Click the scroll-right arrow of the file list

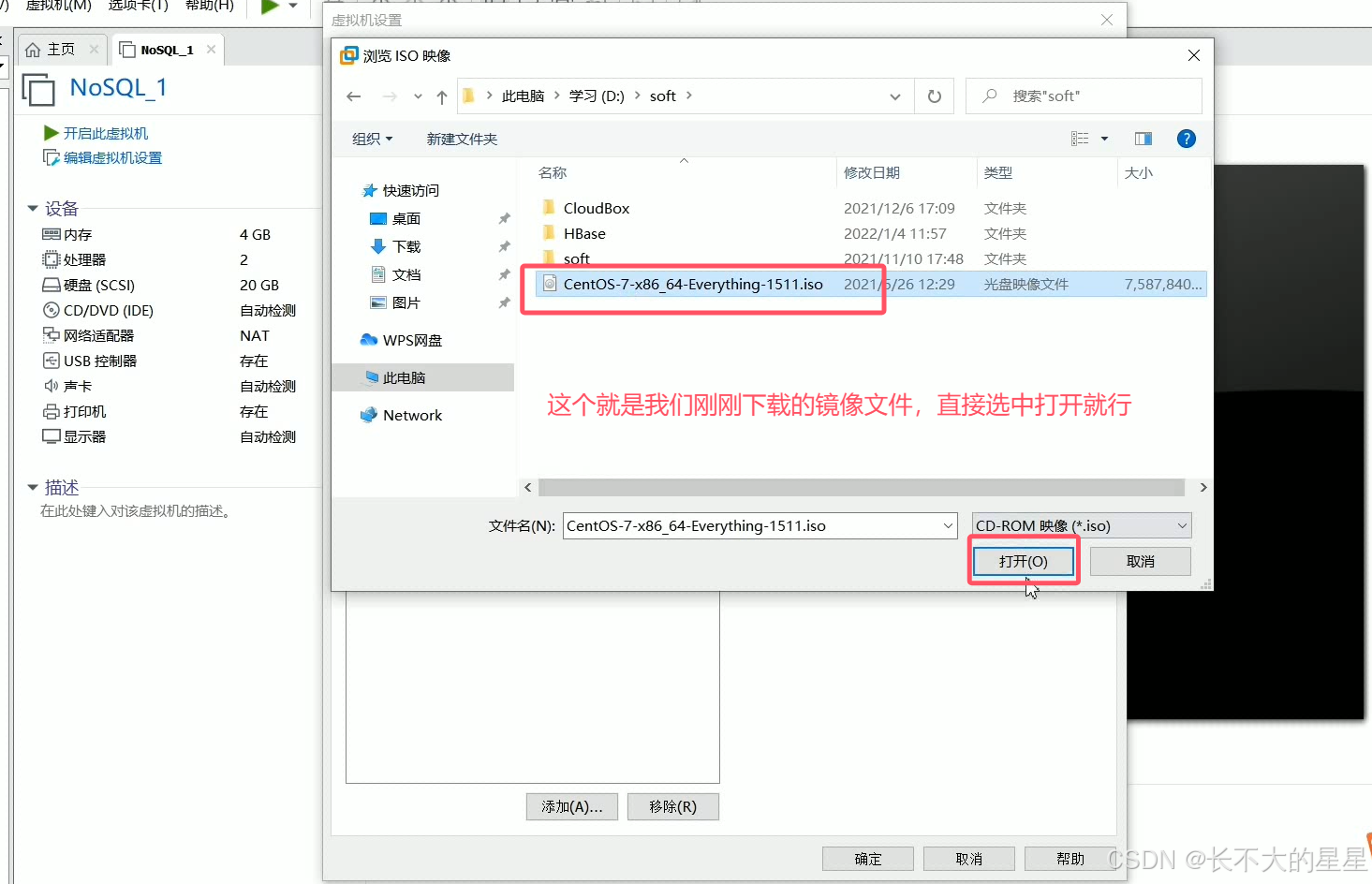(1203, 487)
